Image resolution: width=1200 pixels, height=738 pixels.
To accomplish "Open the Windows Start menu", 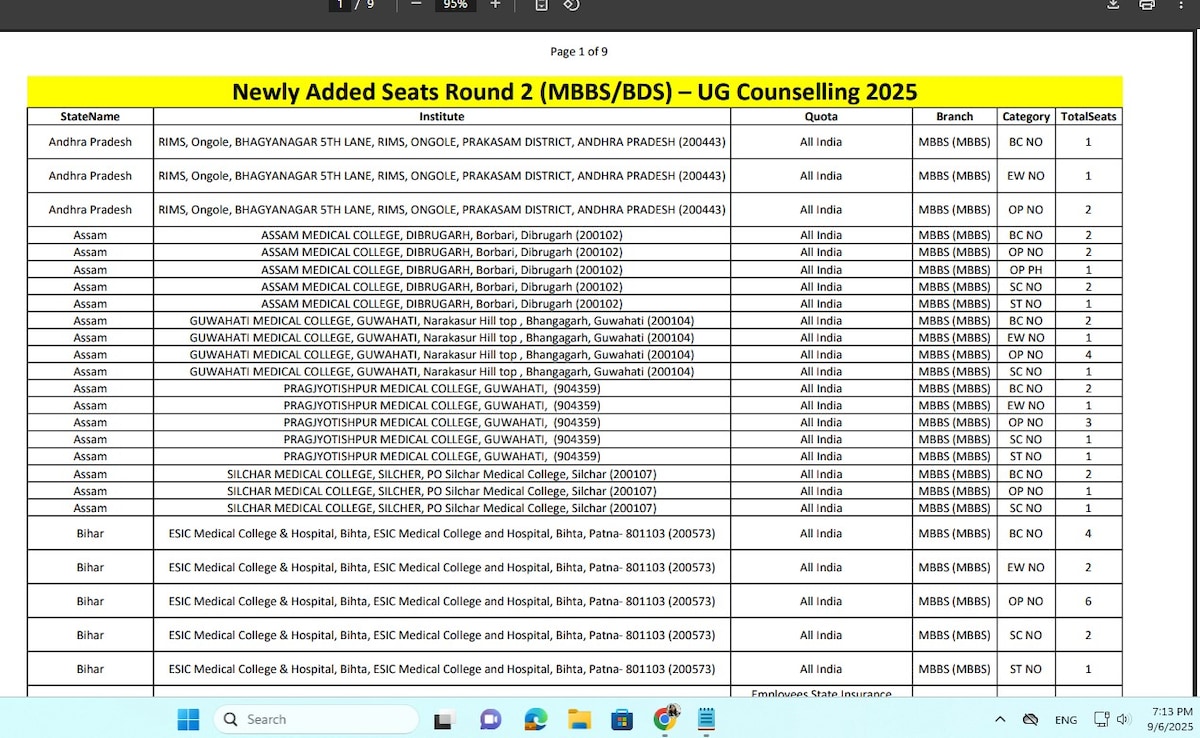I will click(x=188, y=719).
